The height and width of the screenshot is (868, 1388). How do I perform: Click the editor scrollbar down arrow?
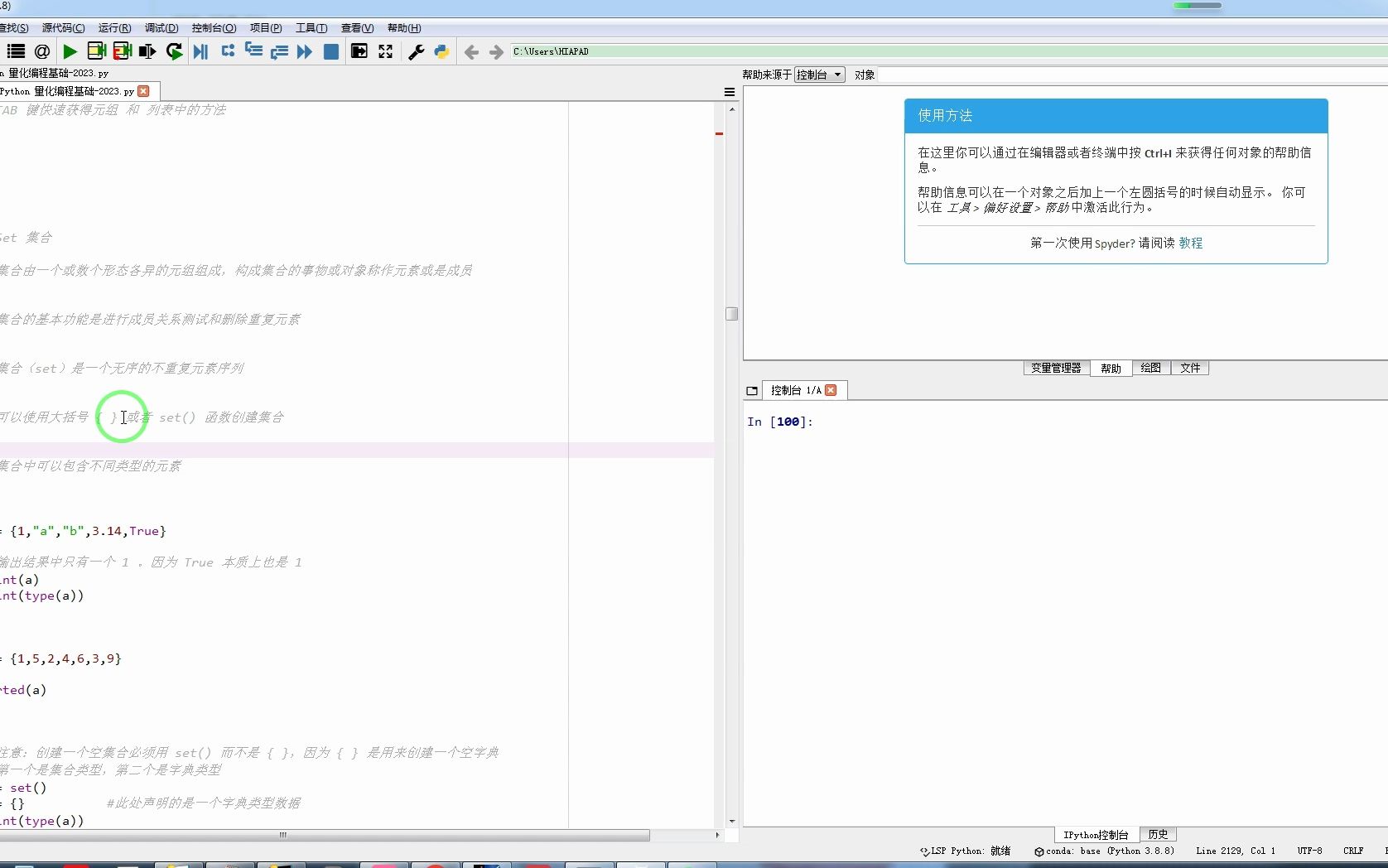pos(731,822)
